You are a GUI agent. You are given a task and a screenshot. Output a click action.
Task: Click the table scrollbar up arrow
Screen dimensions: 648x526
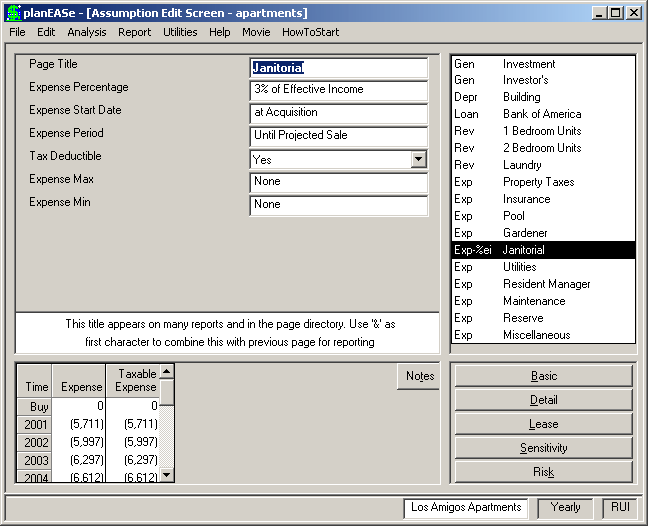tap(167, 371)
